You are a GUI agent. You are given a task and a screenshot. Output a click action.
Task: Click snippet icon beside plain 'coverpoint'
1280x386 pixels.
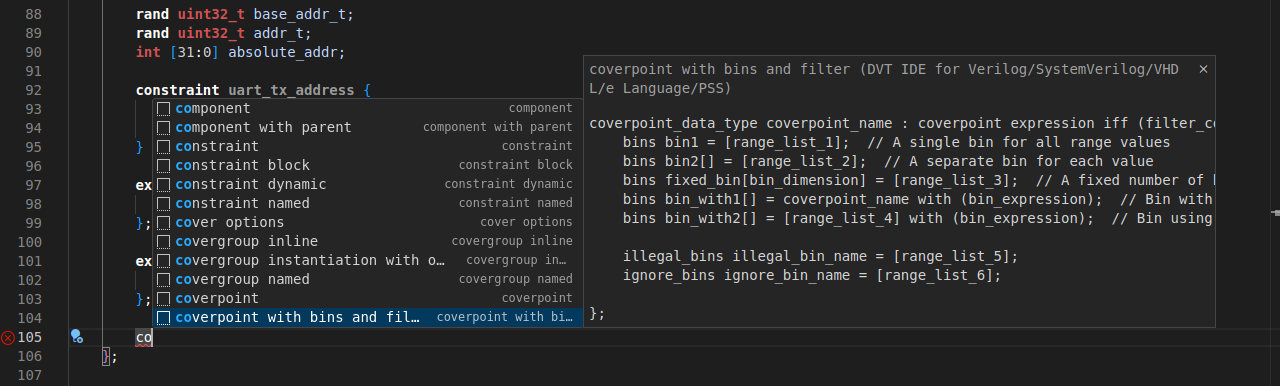163,298
